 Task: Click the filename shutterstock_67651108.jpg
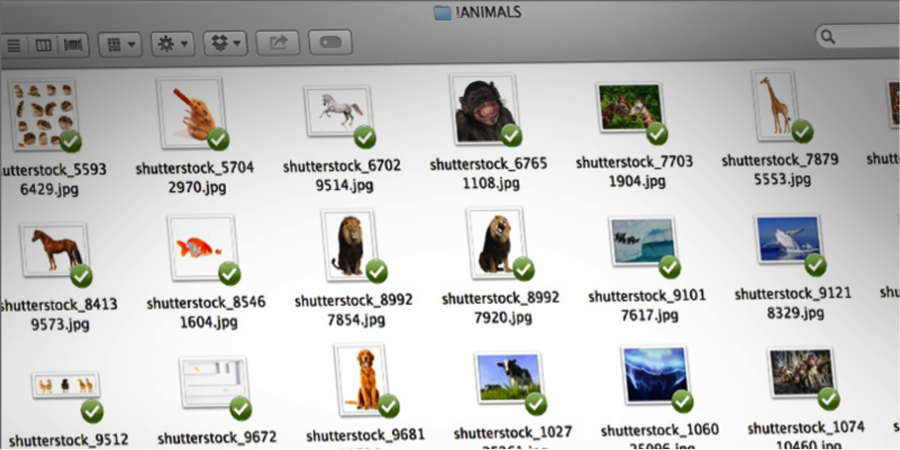coord(488,173)
